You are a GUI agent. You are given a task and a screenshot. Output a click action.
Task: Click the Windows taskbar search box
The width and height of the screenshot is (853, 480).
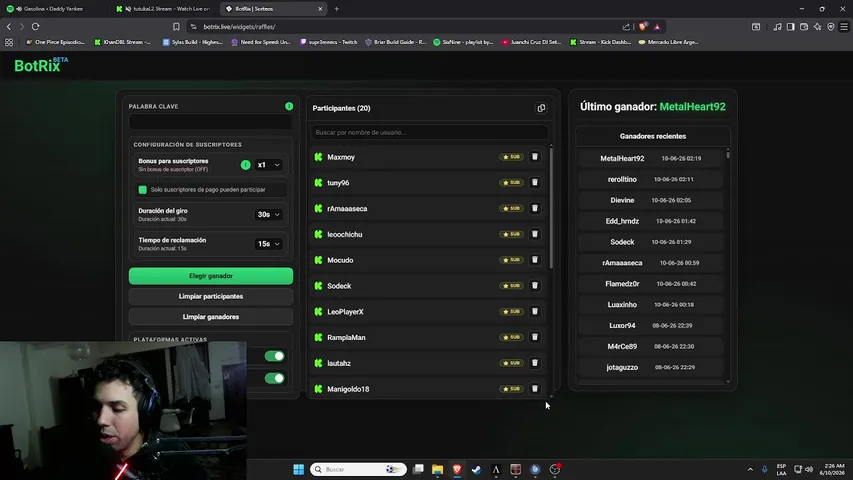pos(358,469)
